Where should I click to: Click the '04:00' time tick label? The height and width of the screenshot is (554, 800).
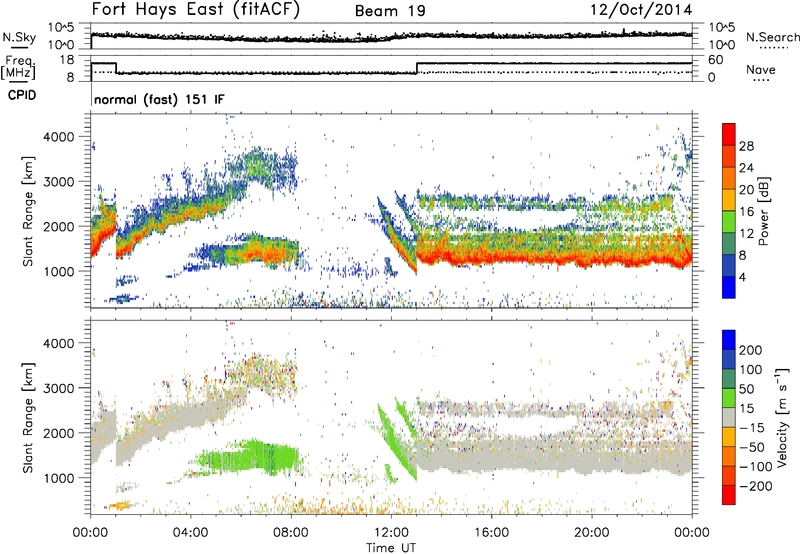coord(191,533)
